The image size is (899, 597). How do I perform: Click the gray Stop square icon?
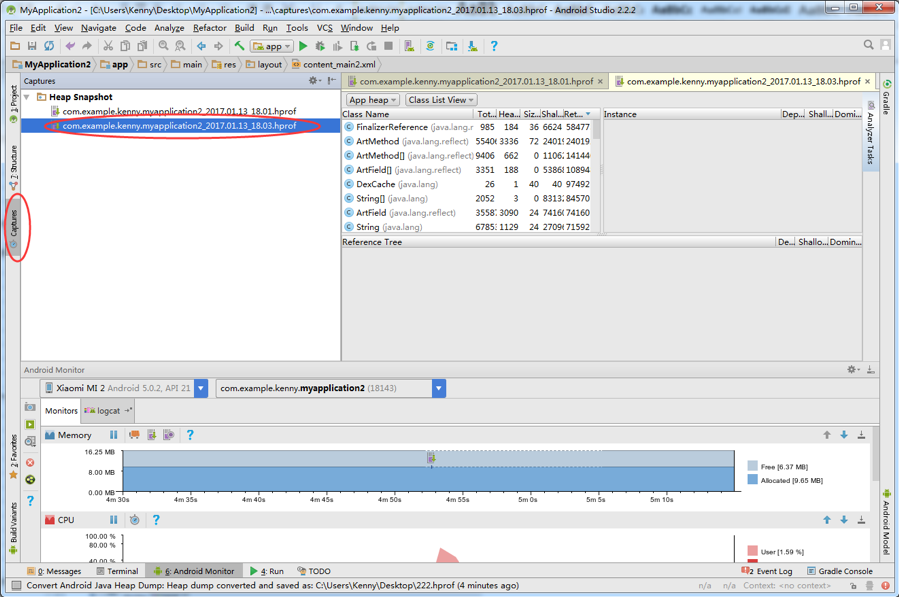click(x=388, y=46)
